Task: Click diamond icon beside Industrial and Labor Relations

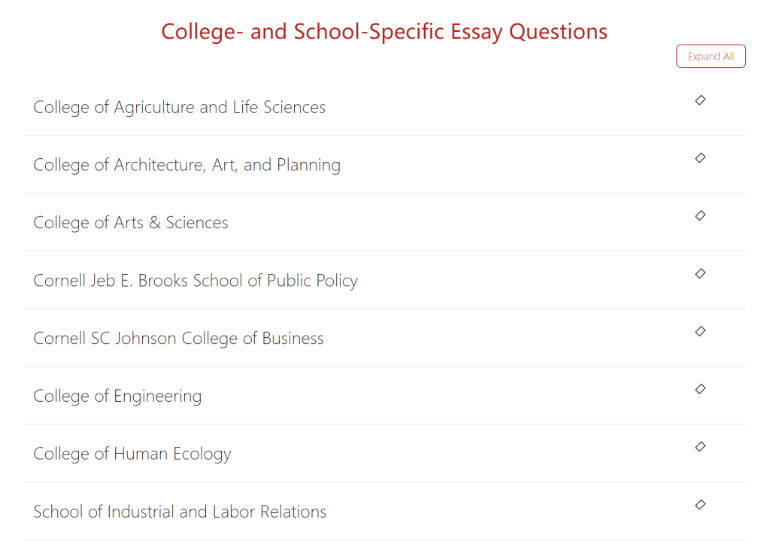Action: pos(700,505)
